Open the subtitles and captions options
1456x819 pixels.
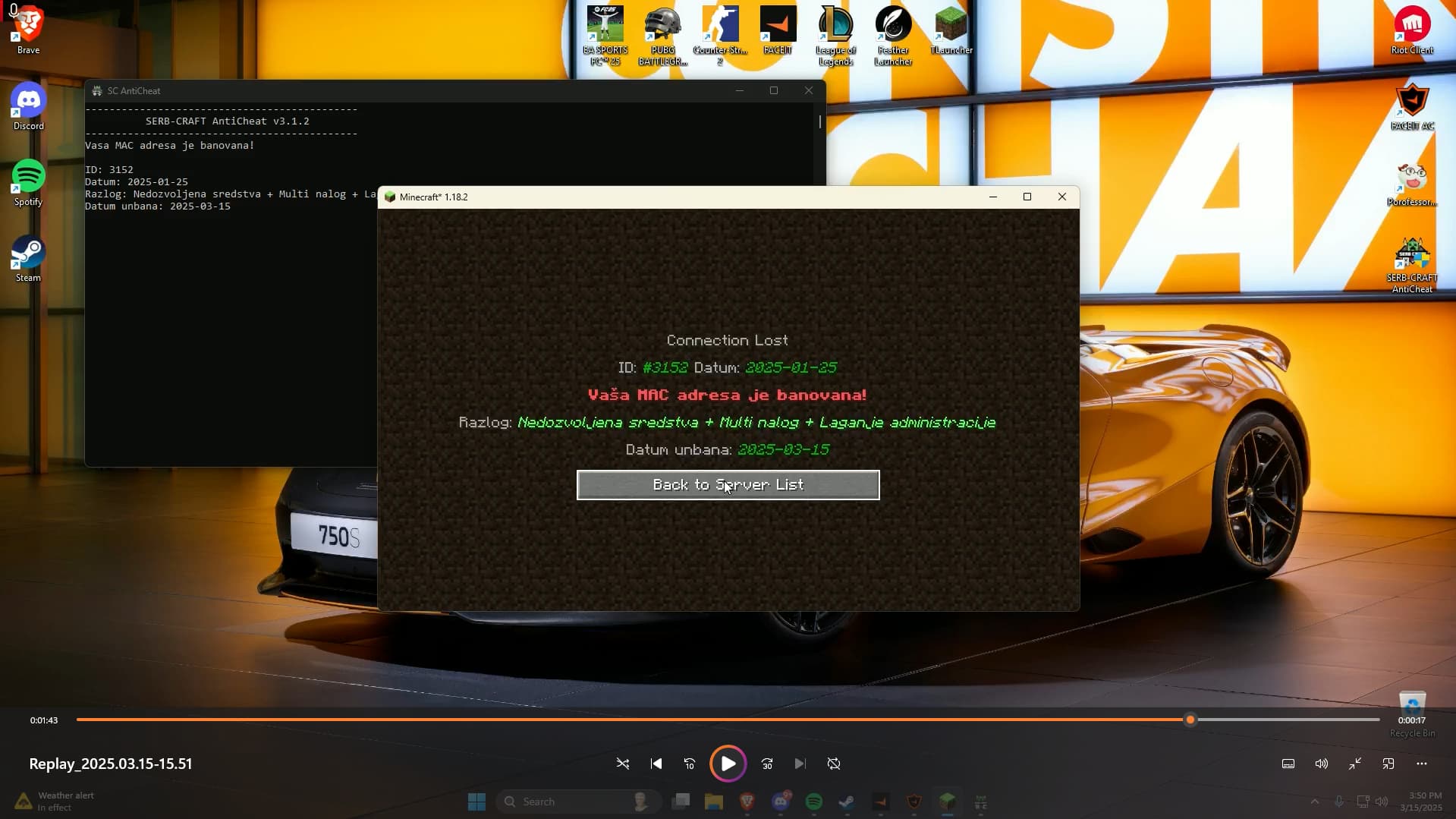click(1288, 764)
